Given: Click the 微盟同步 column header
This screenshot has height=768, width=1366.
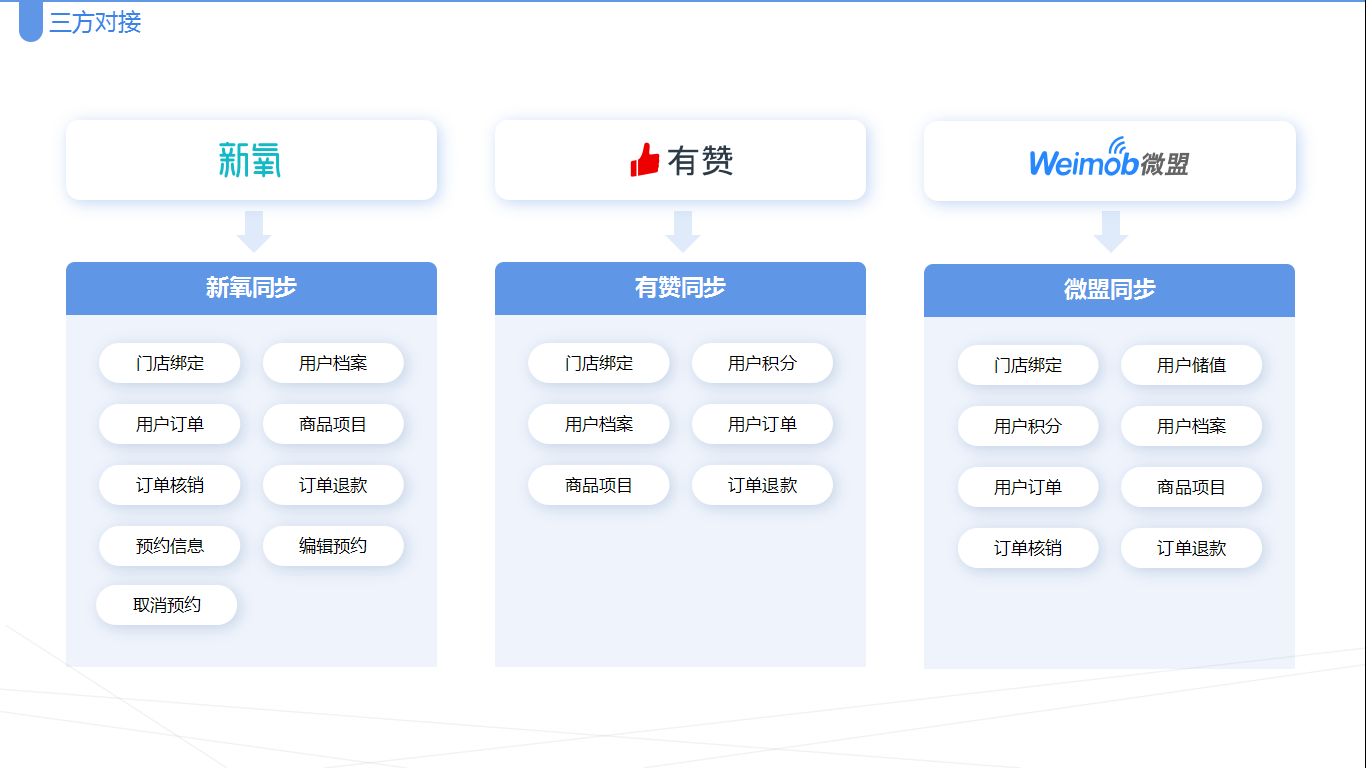Looking at the screenshot, I should 1109,290.
